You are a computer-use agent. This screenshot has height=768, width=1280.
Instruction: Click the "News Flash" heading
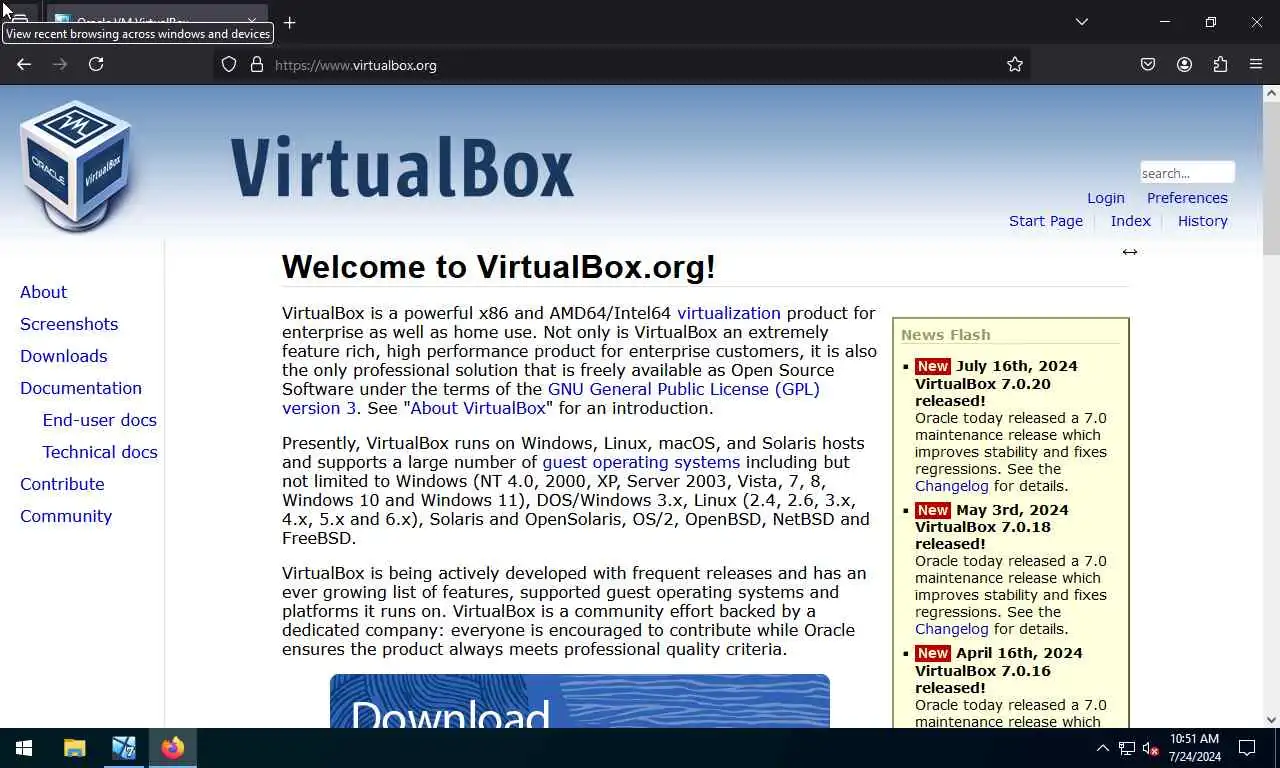(x=946, y=335)
